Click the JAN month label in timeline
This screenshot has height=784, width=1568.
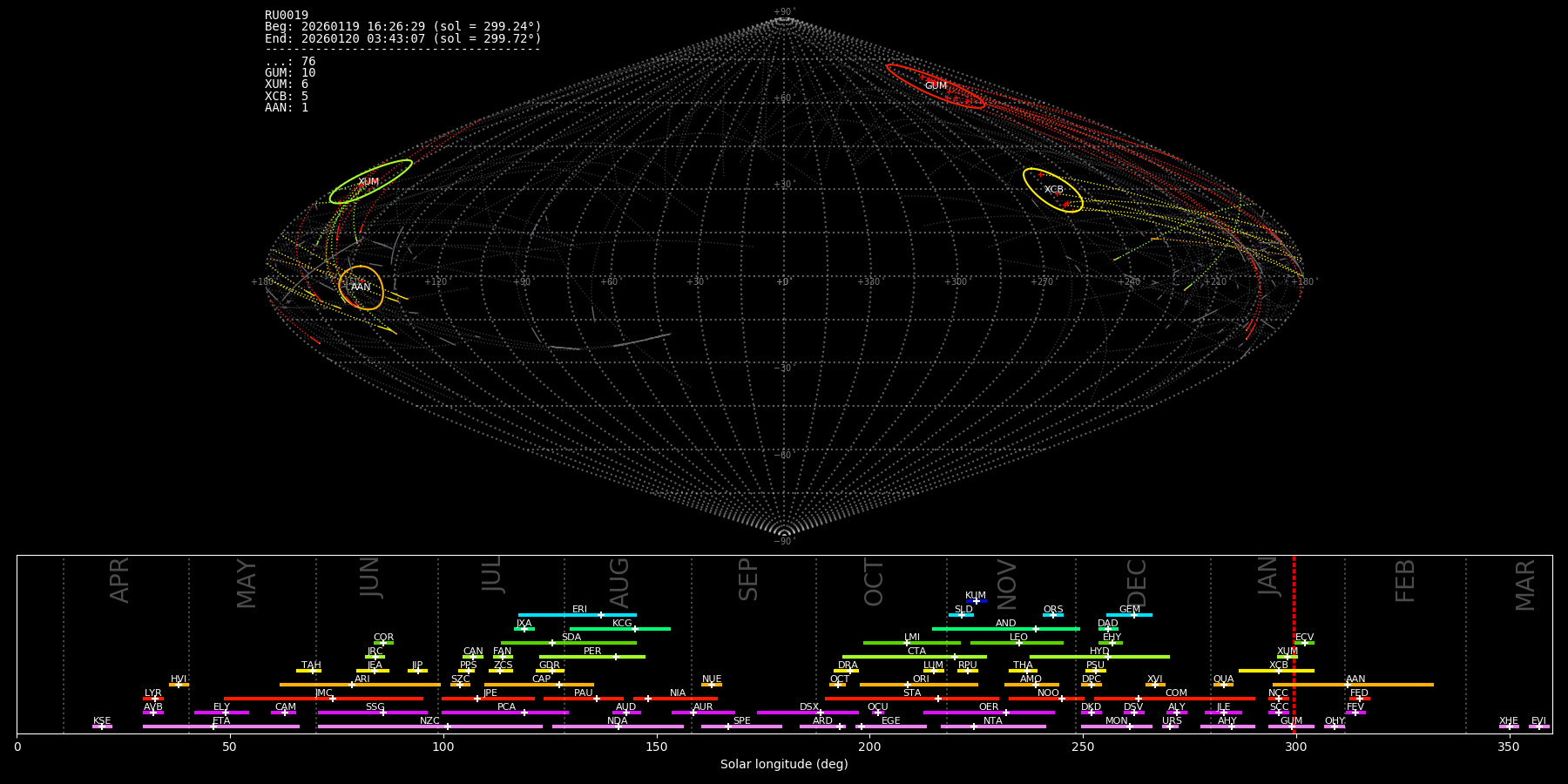(1268, 576)
